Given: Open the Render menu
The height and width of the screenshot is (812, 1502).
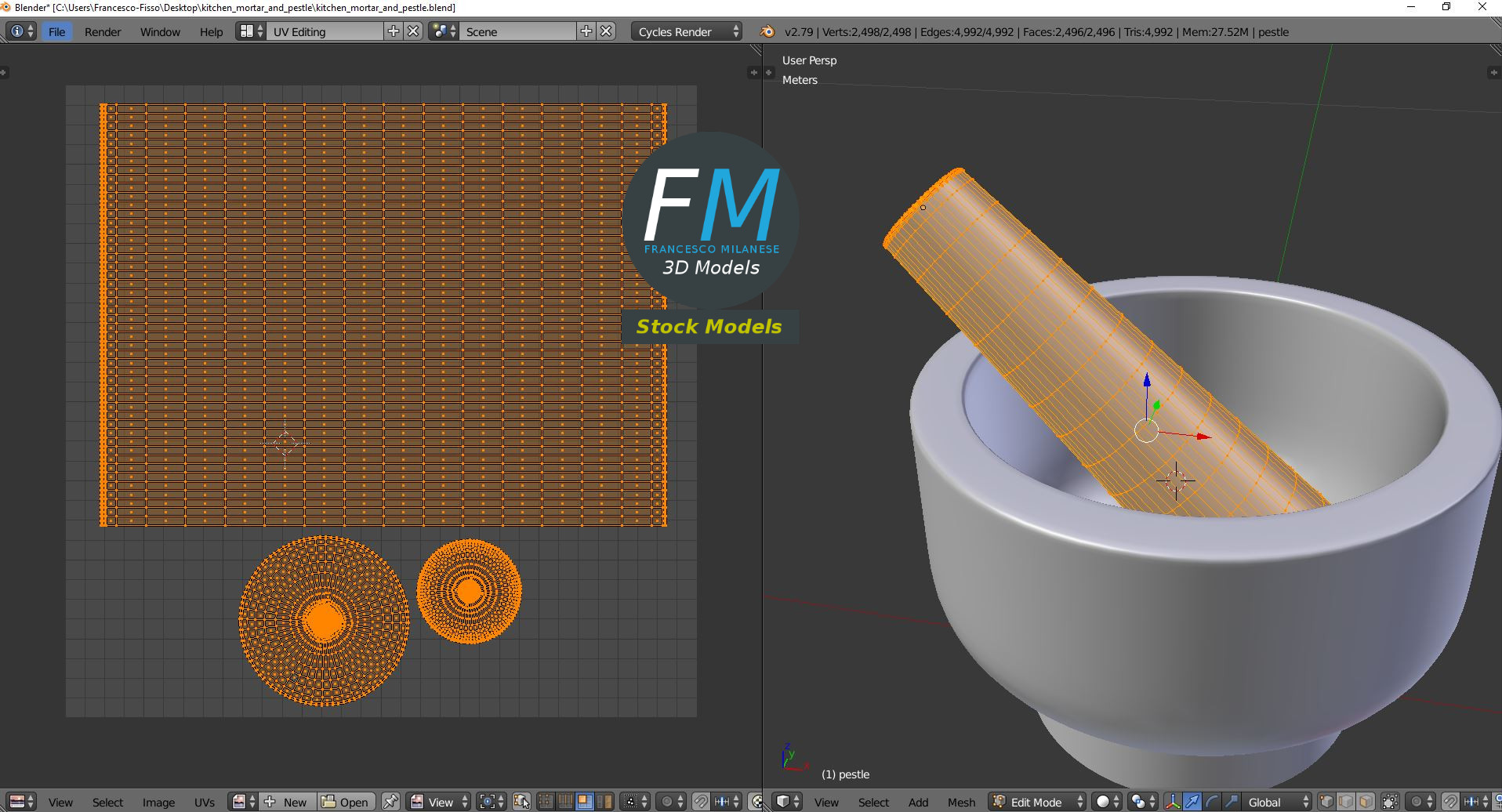Looking at the screenshot, I should 103,32.
